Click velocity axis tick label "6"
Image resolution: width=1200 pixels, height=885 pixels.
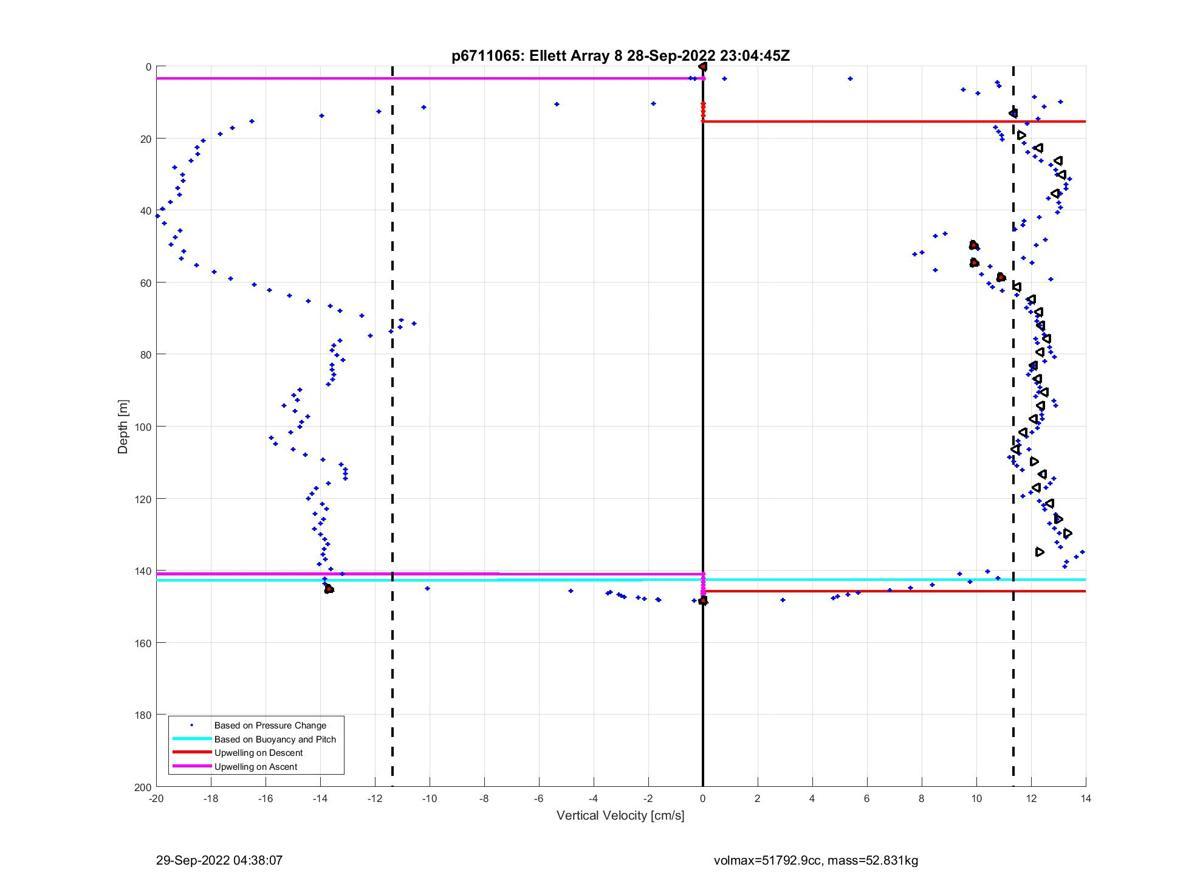coord(867,798)
